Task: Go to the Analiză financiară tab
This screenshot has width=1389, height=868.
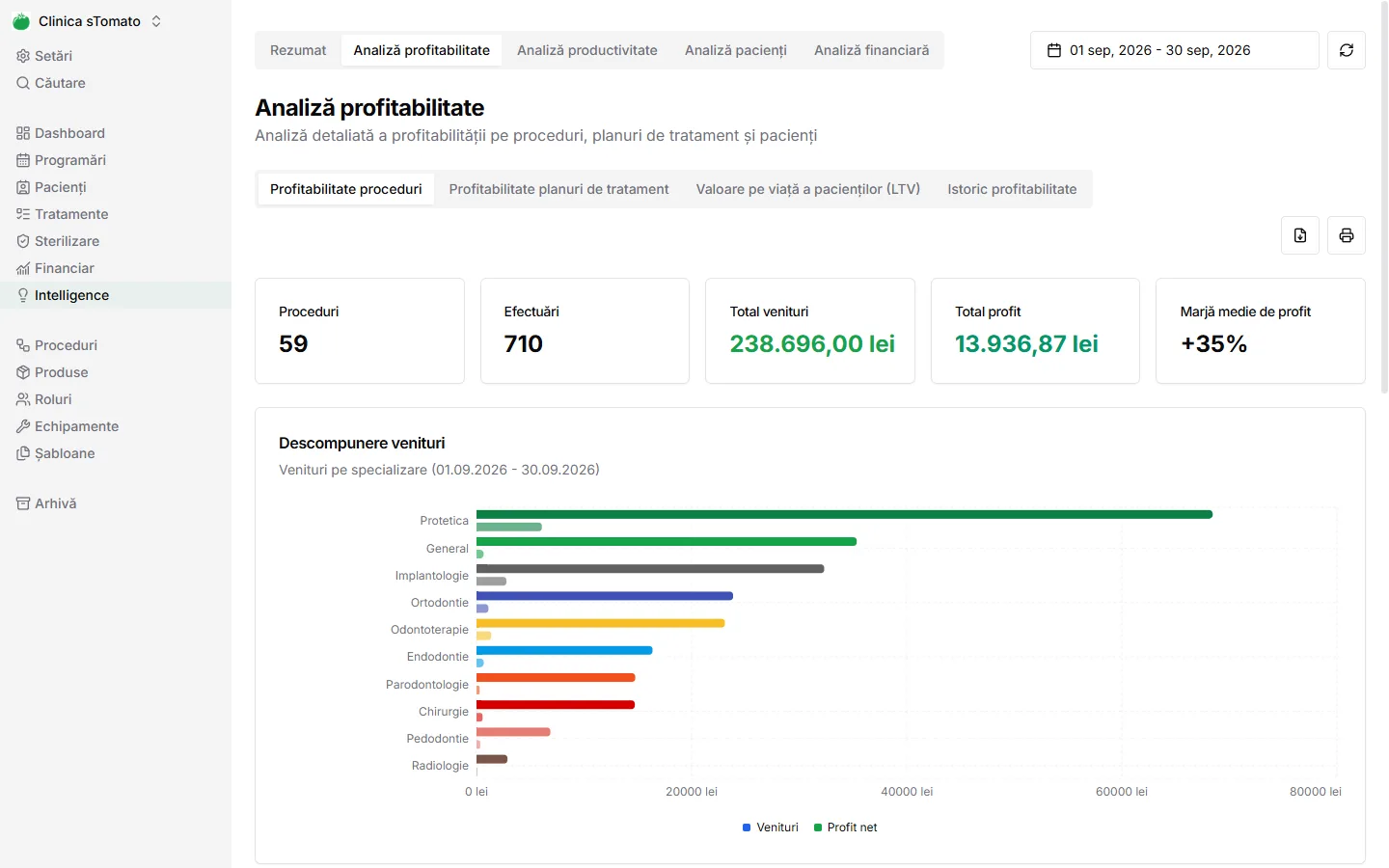Action: (x=871, y=50)
